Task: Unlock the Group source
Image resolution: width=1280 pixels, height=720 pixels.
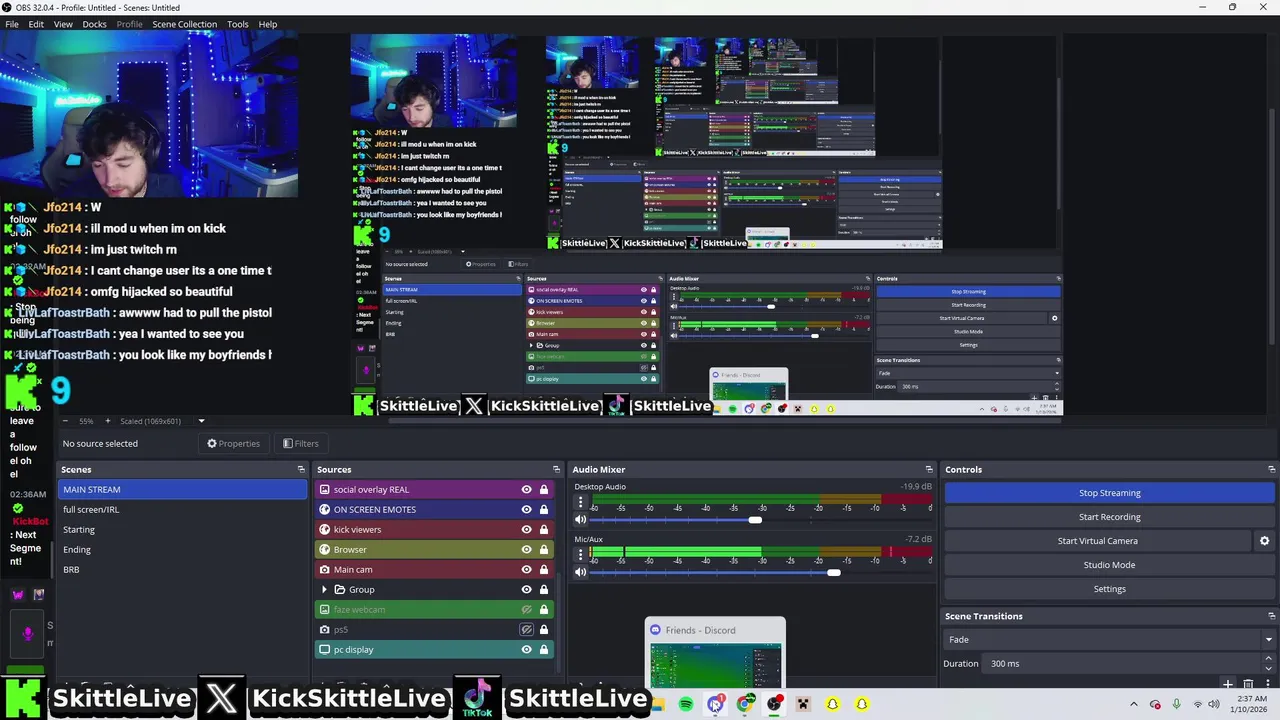Action: click(x=544, y=590)
